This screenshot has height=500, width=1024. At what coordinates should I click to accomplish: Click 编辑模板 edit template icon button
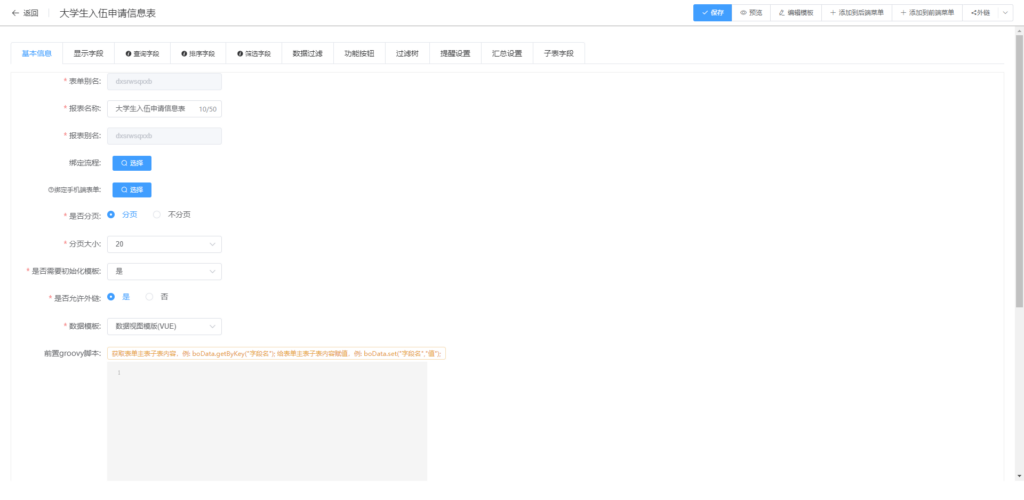click(796, 13)
